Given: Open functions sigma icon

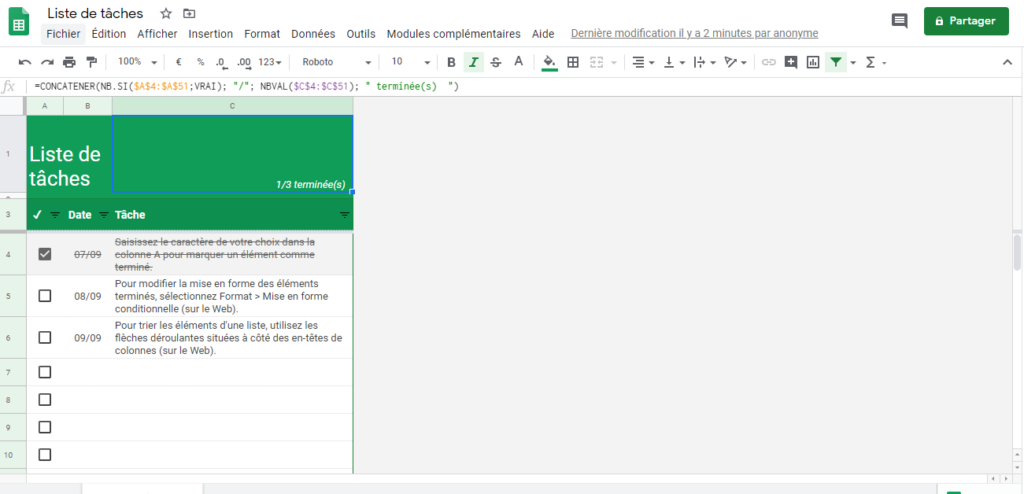Looking at the screenshot, I should pyautogui.click(x=871, y=62).
